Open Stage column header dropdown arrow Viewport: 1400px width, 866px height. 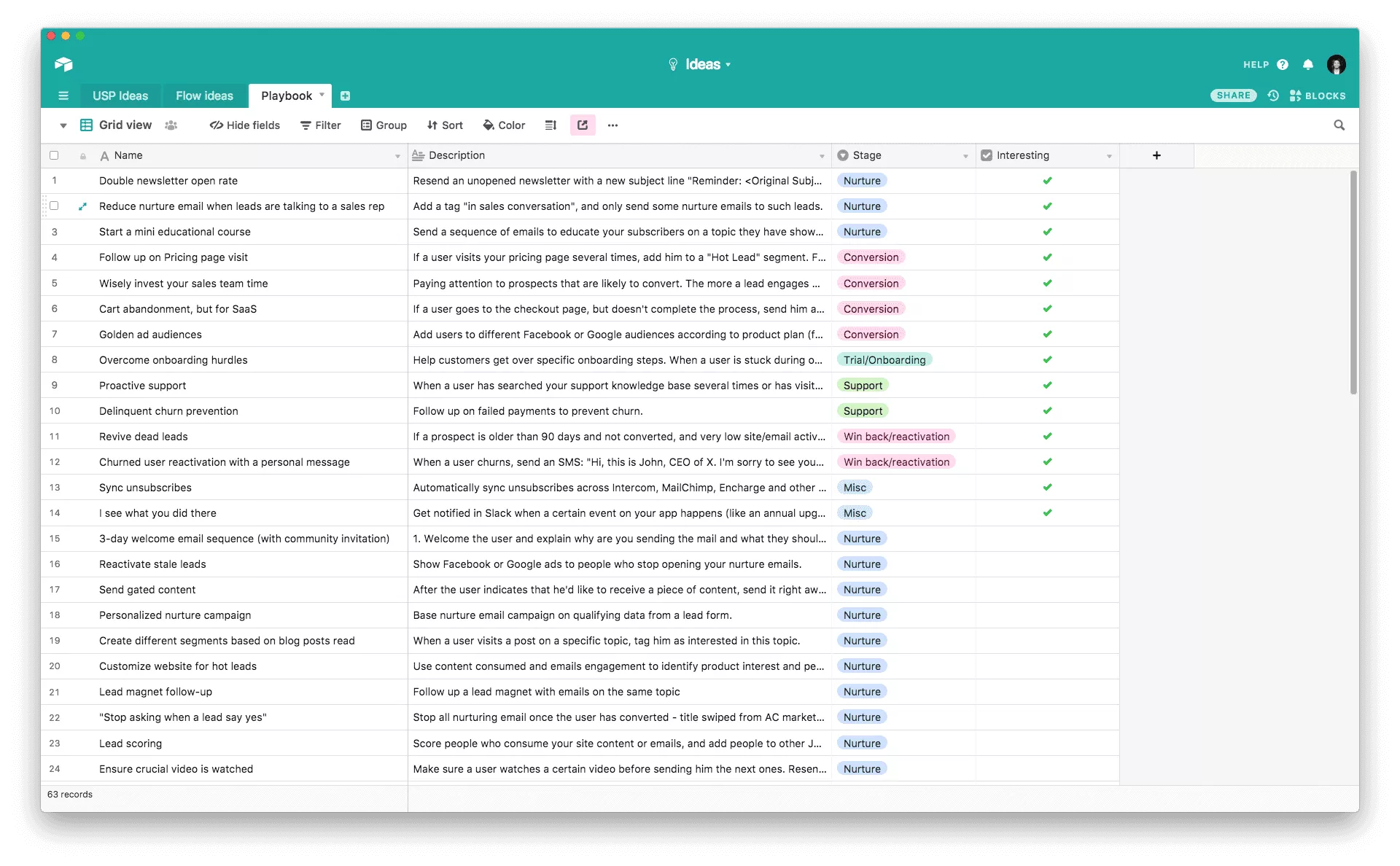tap(965, 156)
